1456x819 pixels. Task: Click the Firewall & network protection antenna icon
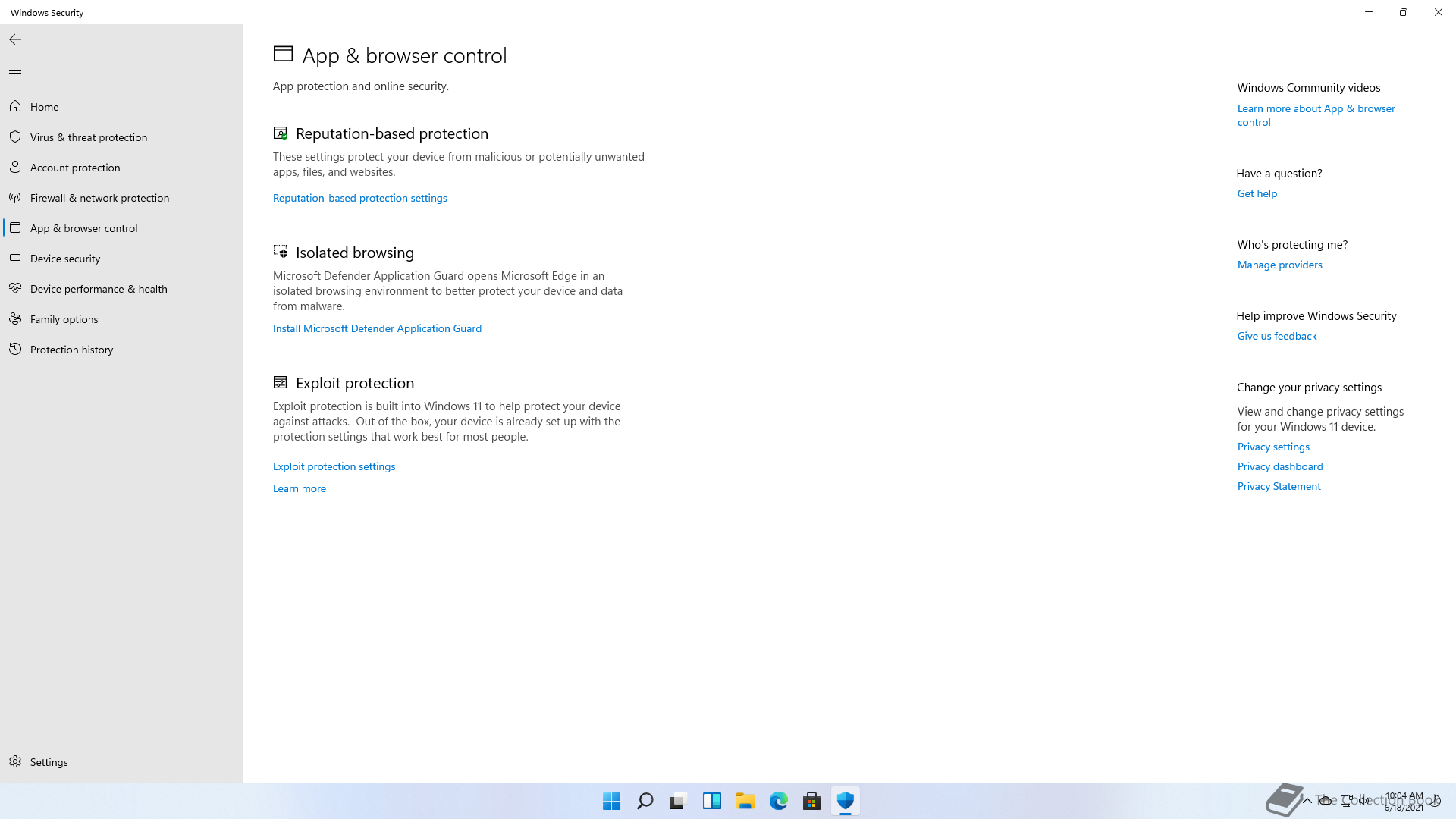pos(15,198)
